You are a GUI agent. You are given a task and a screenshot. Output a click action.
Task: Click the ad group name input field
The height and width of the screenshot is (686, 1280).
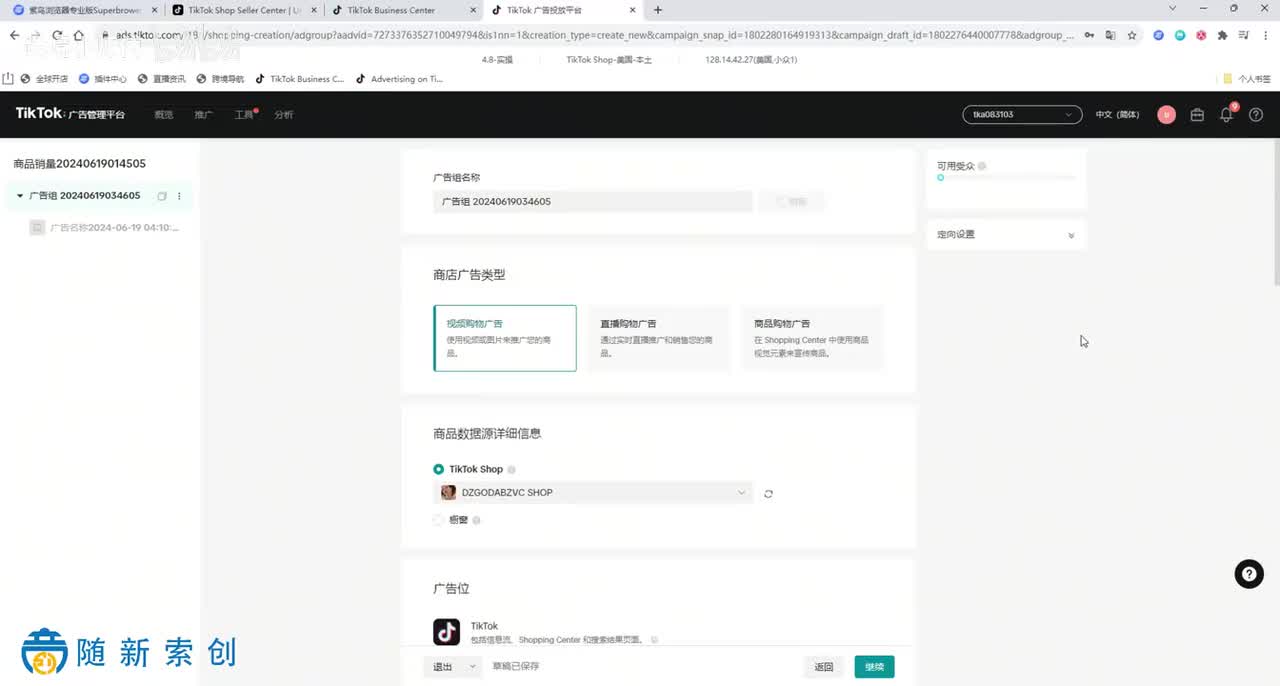click(593, 202)
